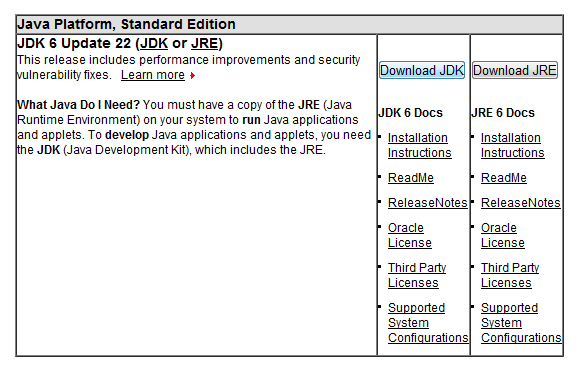The height and width of the screenshot is (373, 578).
Task: Open Supported System Configurations for JRE 6
Action: pyautogui.click(x=521, y=323)
